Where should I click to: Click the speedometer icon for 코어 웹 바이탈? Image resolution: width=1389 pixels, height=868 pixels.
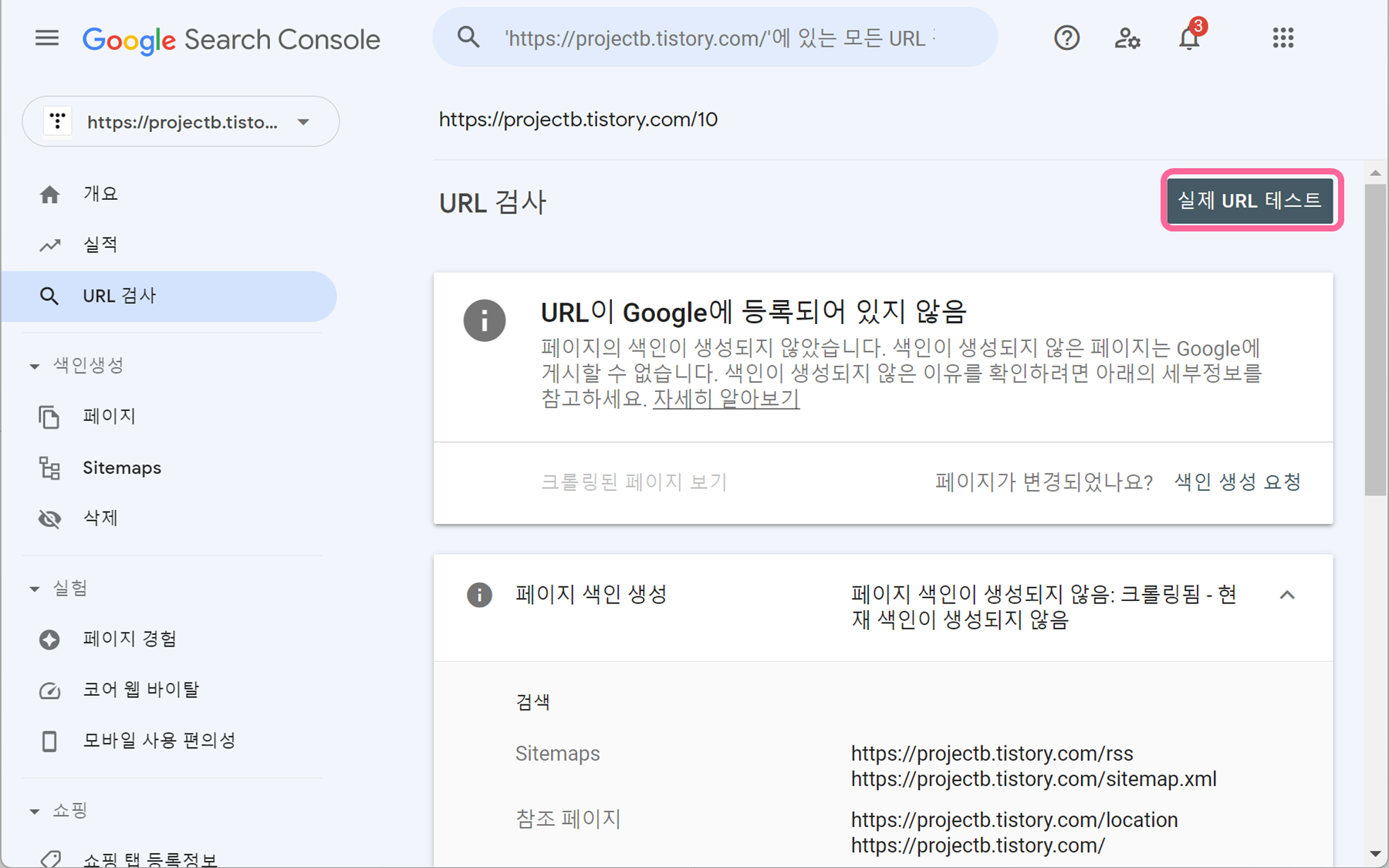49,691
